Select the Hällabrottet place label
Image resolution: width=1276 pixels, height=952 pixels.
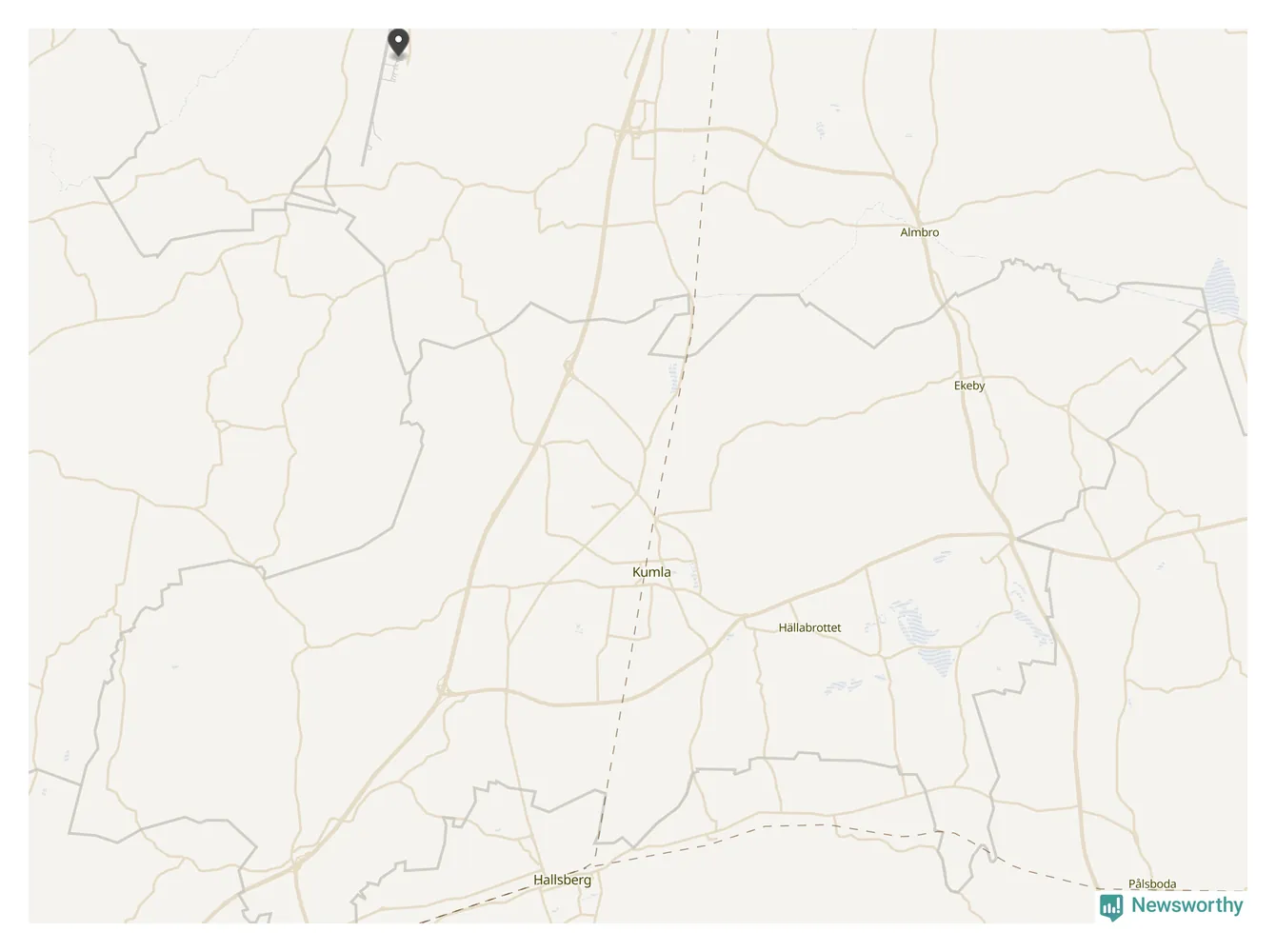coord(809,627)
